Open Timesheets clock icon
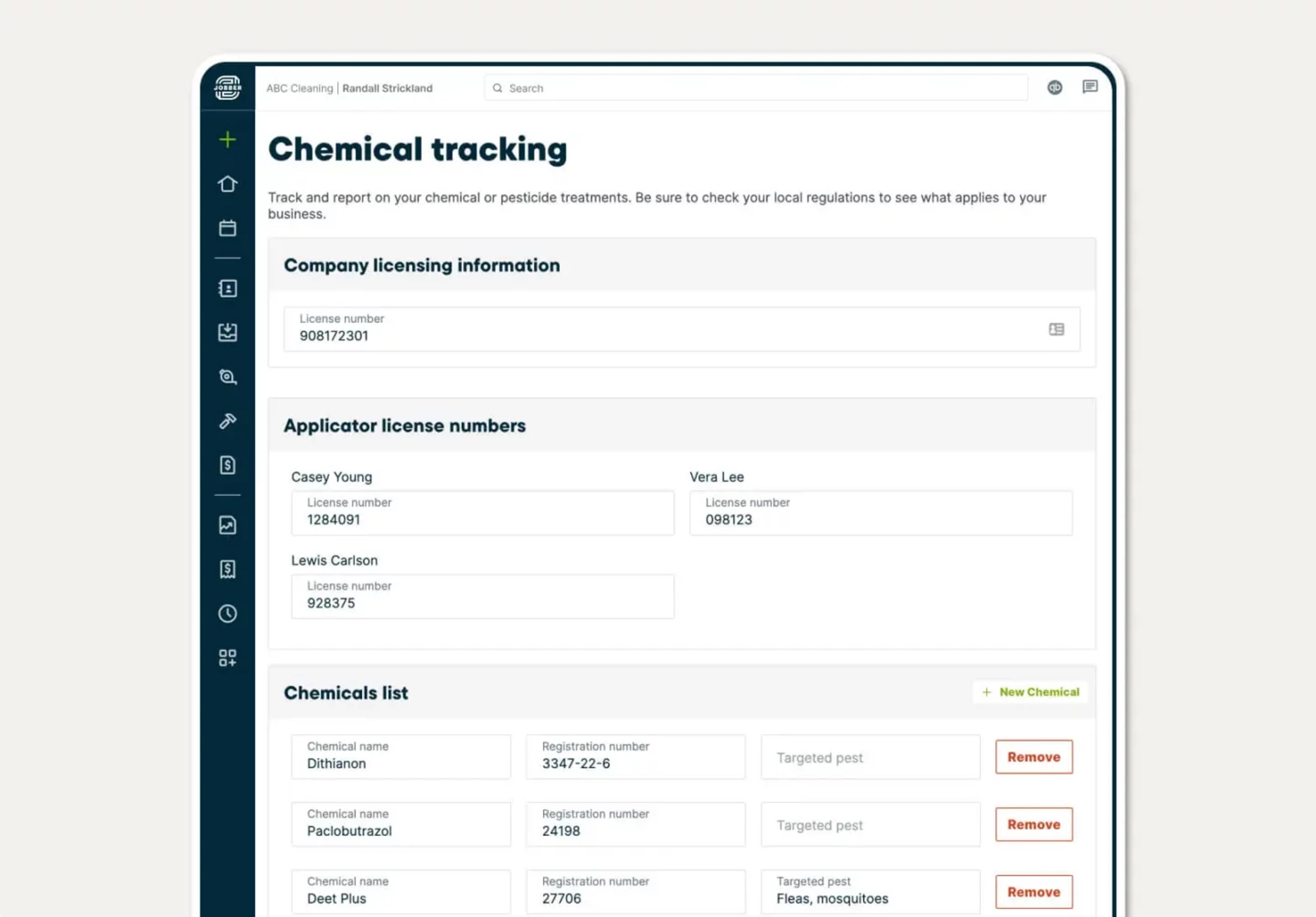This screenshot has height=917, width=1316. point(228,613)
